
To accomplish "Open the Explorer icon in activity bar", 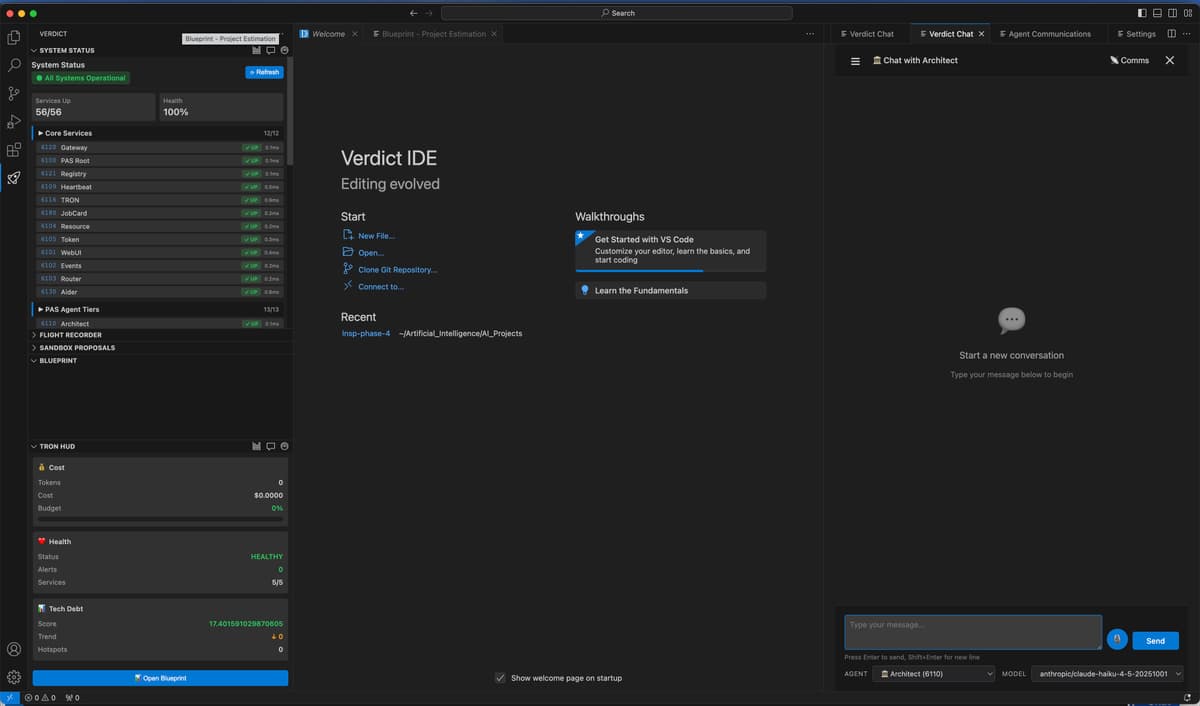I will coord(14,38).
